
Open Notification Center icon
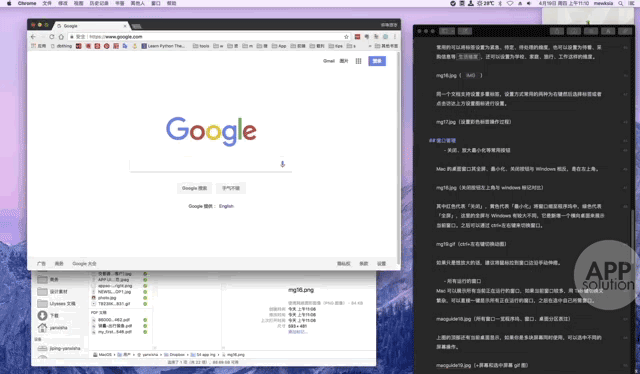[x=631, y=3]
